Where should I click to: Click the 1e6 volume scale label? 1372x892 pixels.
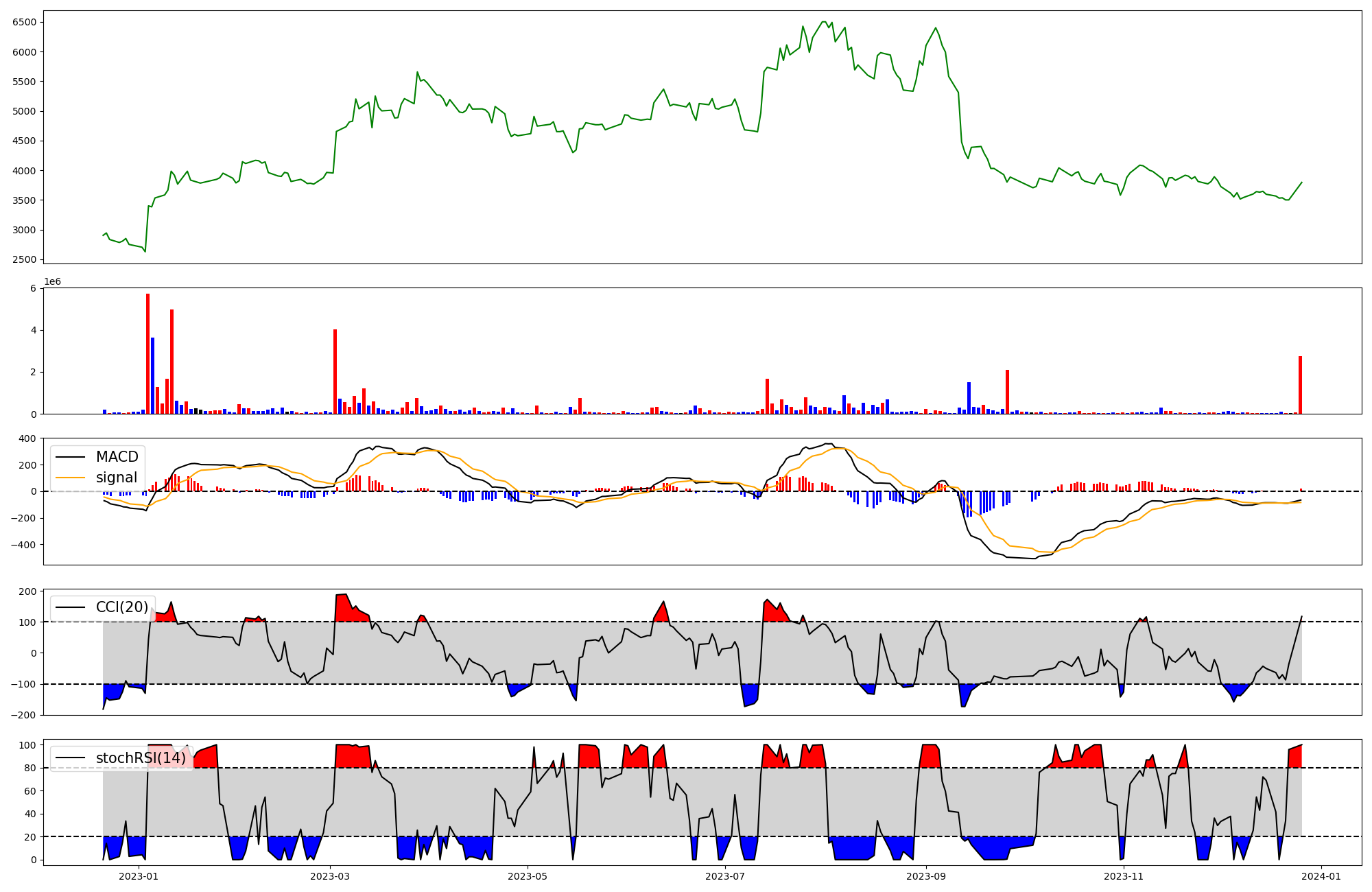tap(52, 282)
